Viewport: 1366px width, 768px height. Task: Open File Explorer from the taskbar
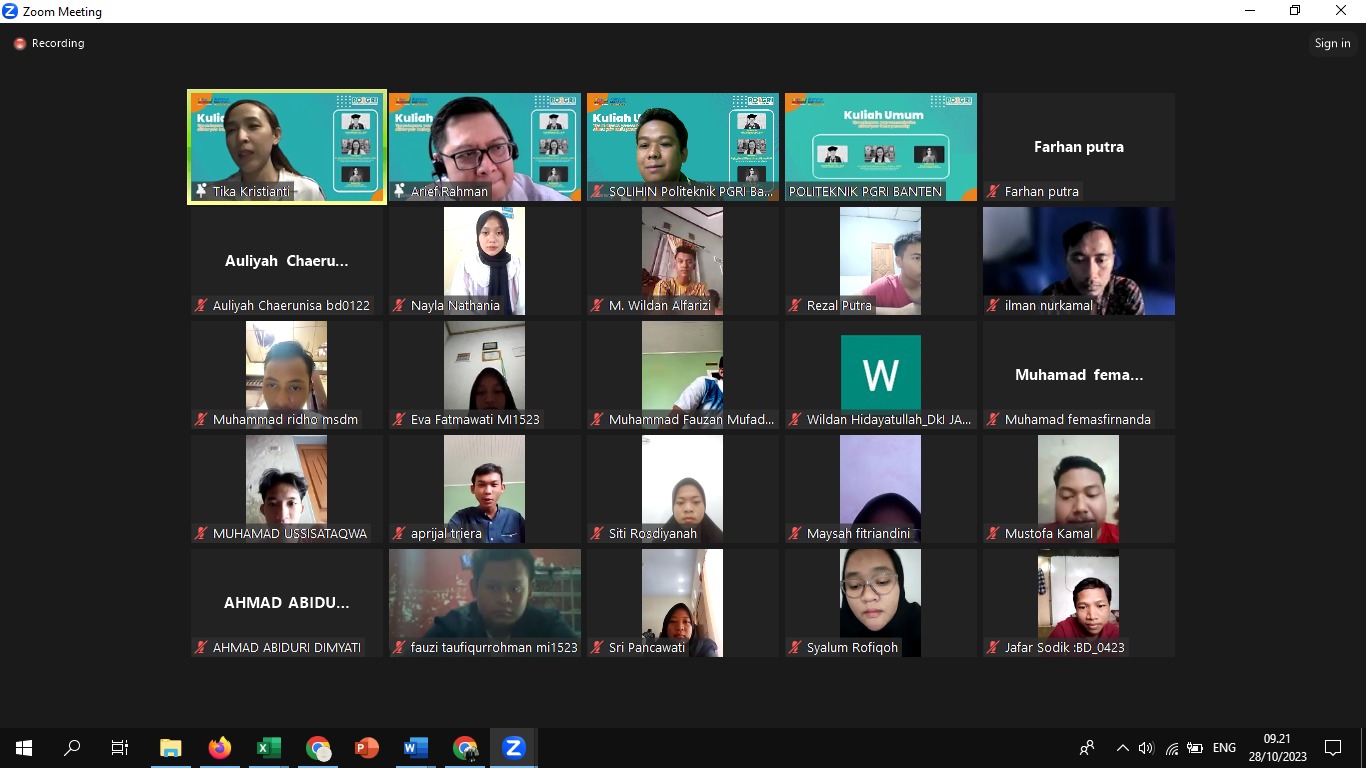point(171,748)
